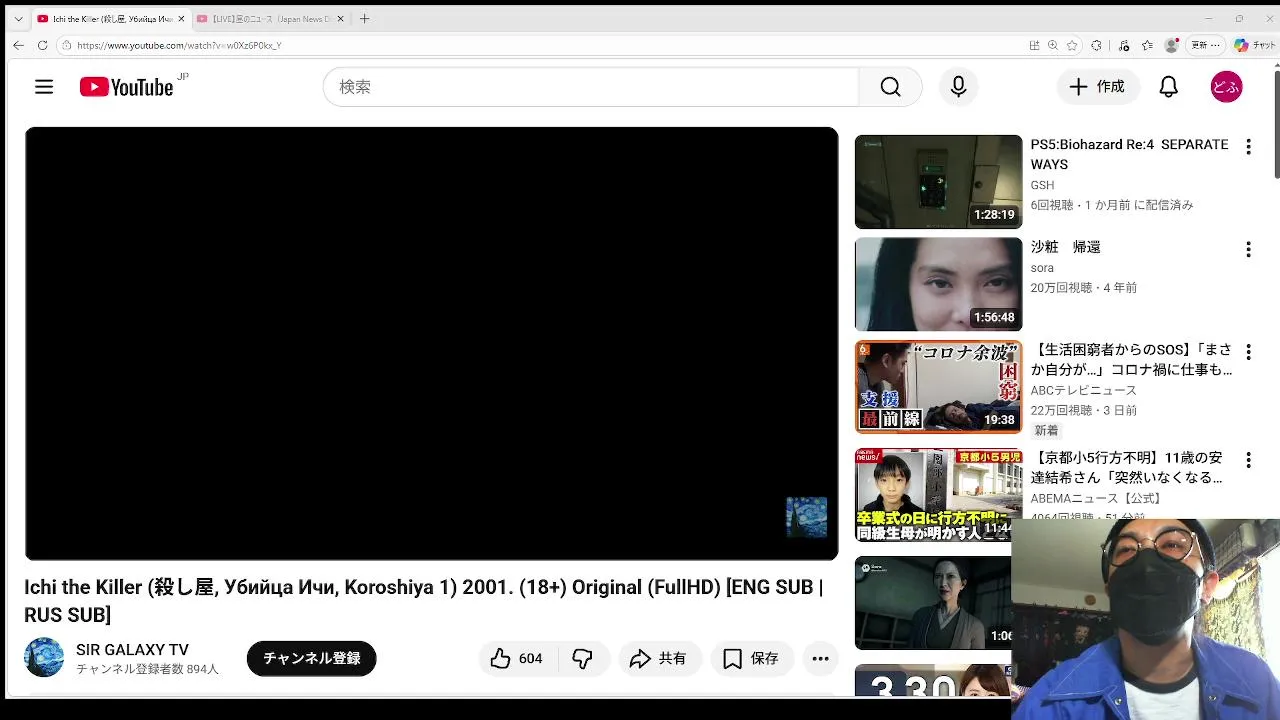Screen dimensions: 1280x720
Task: View site information lock icon
Action: point(66,45)
